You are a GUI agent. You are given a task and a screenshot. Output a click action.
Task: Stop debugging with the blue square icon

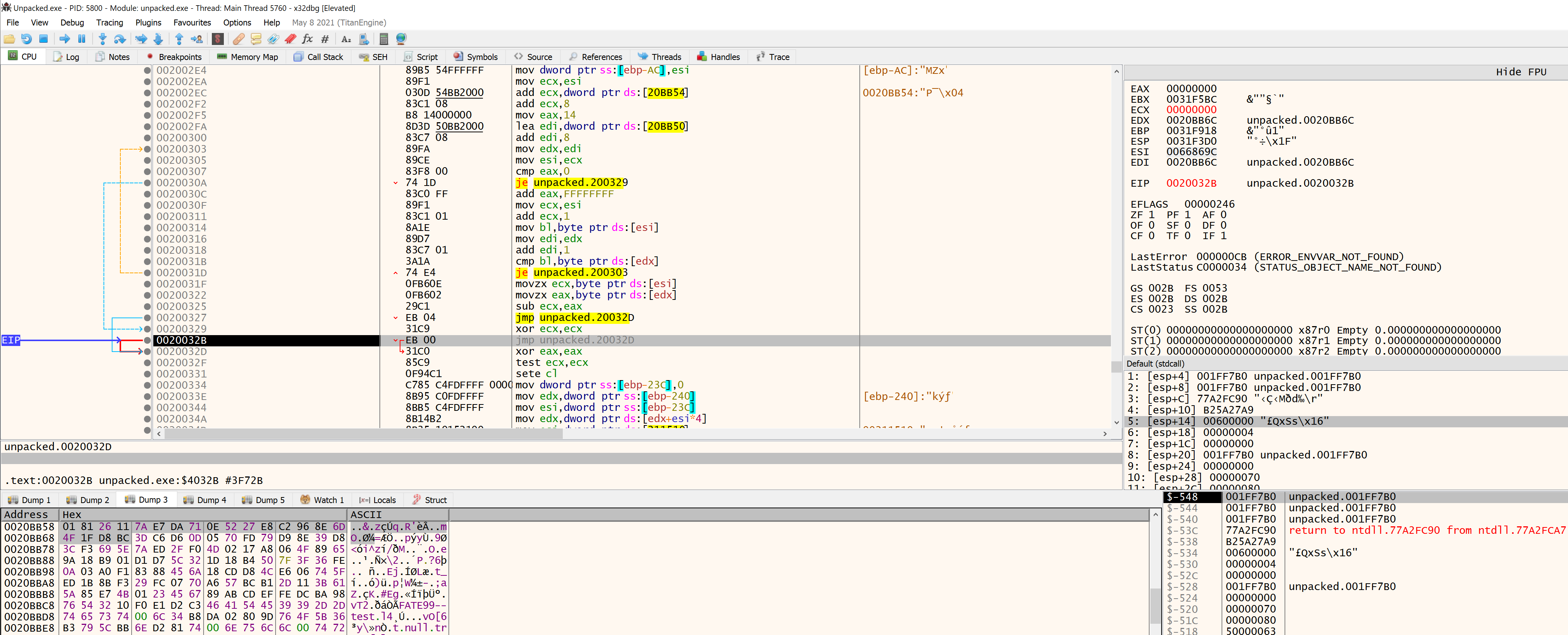43,39
